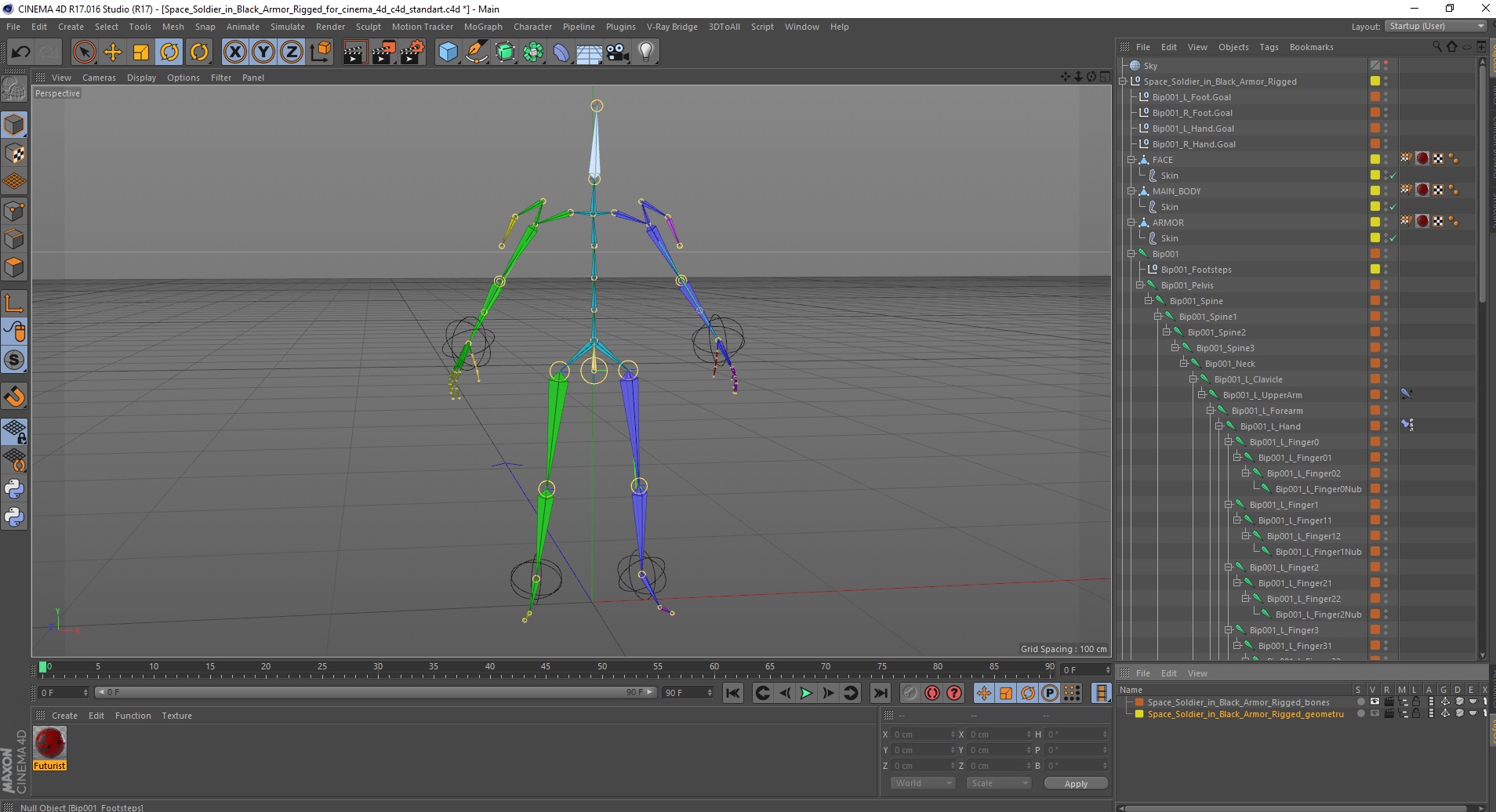Add a light object
The width and height of the screenshot is (1496, 812).
(646, 53)
